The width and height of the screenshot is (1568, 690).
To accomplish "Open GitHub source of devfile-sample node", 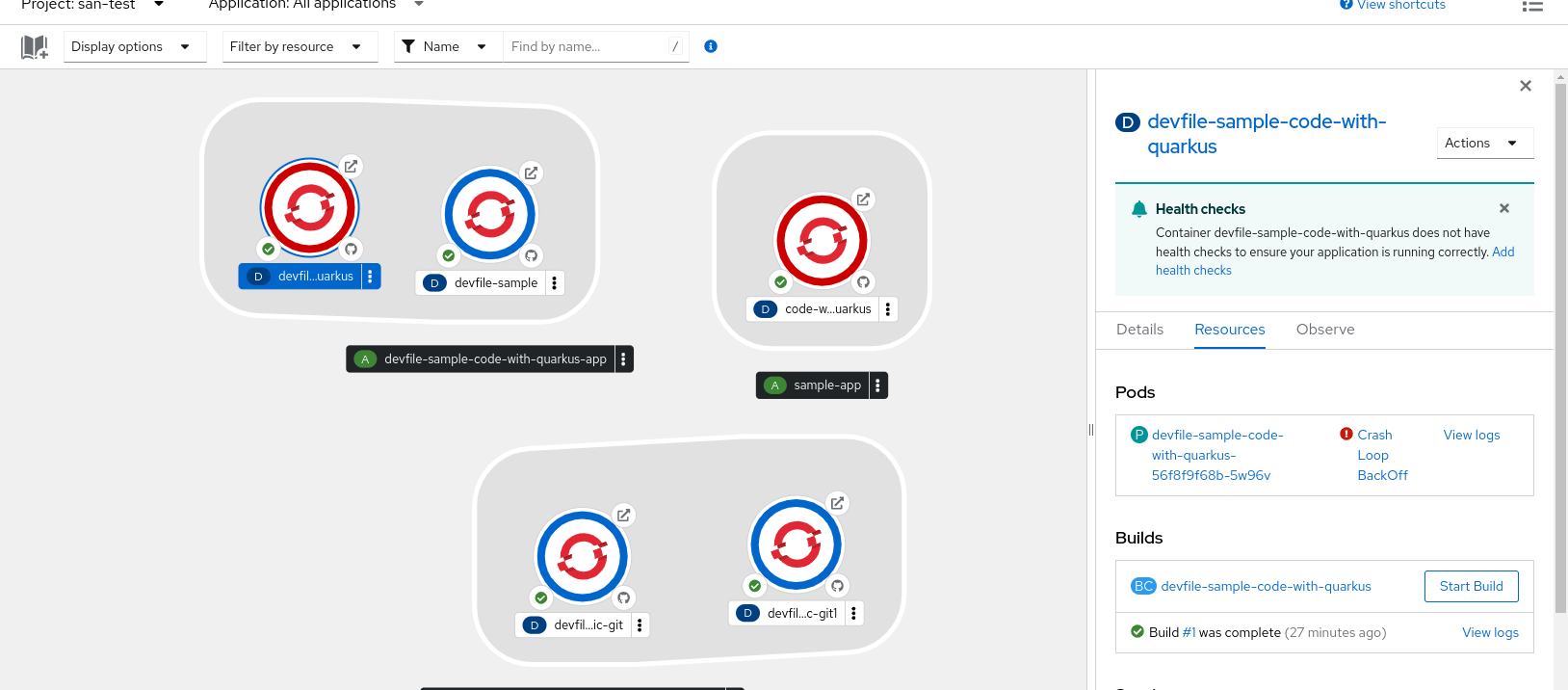I will point(531,255).
